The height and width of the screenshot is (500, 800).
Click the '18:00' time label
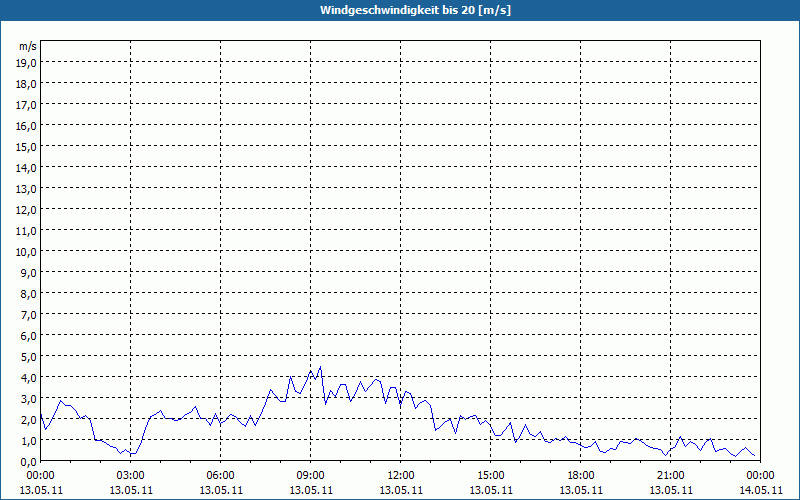(x=581, y=476)
